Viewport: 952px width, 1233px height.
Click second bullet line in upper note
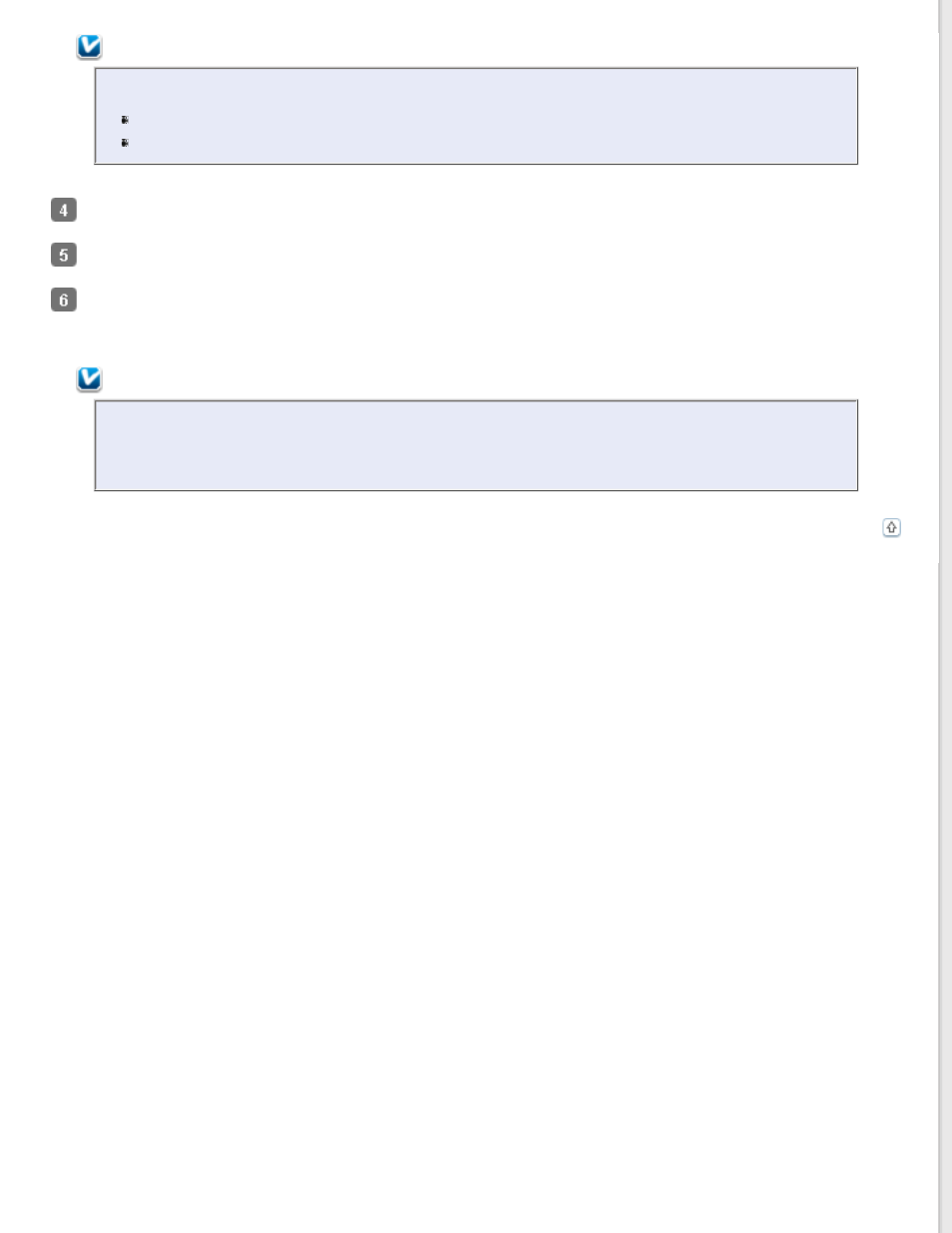(x=489, y=143)
